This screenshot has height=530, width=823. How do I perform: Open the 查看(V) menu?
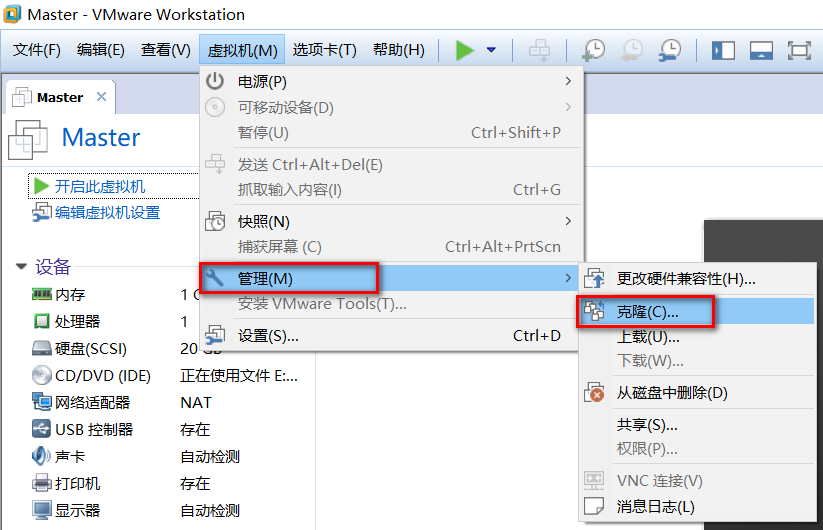pos(165,50)
